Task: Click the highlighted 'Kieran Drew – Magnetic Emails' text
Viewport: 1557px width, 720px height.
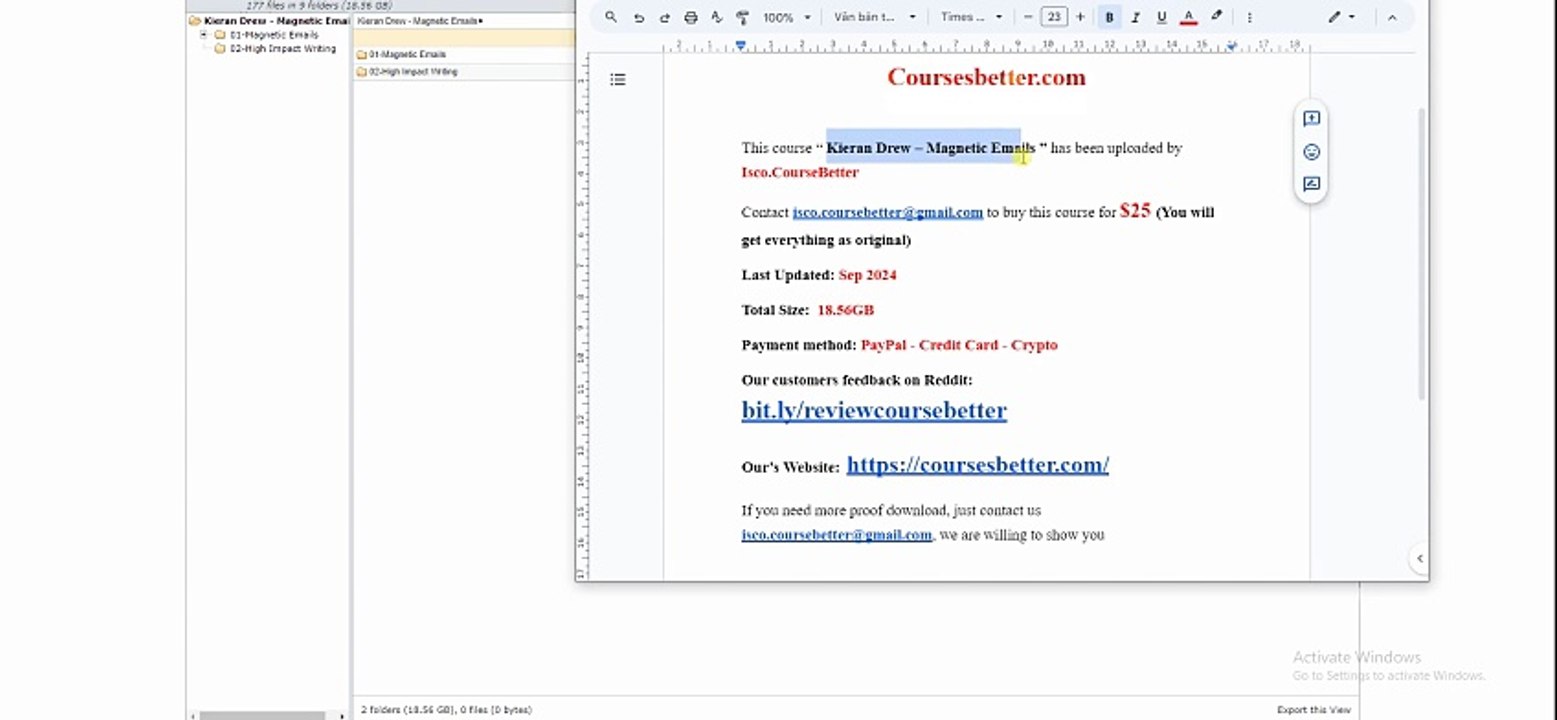Action: pyautogui.click(x=930, y=148)
